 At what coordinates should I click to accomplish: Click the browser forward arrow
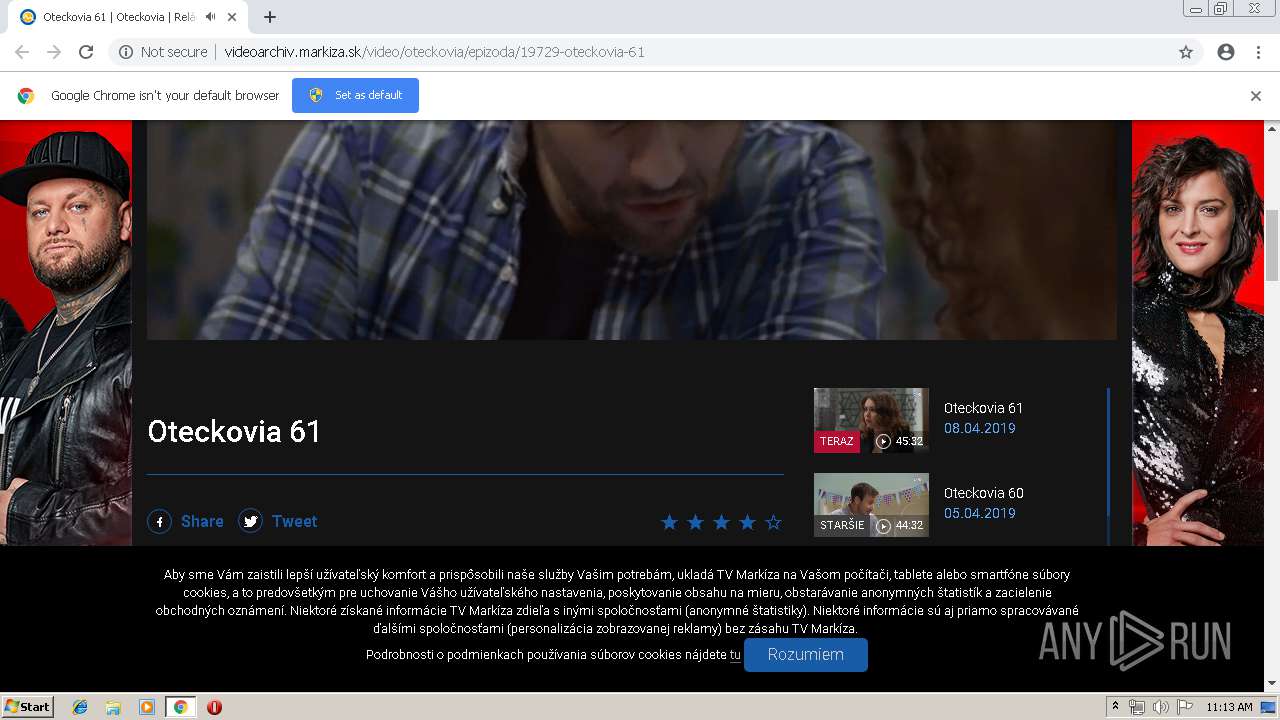(54, 52)
